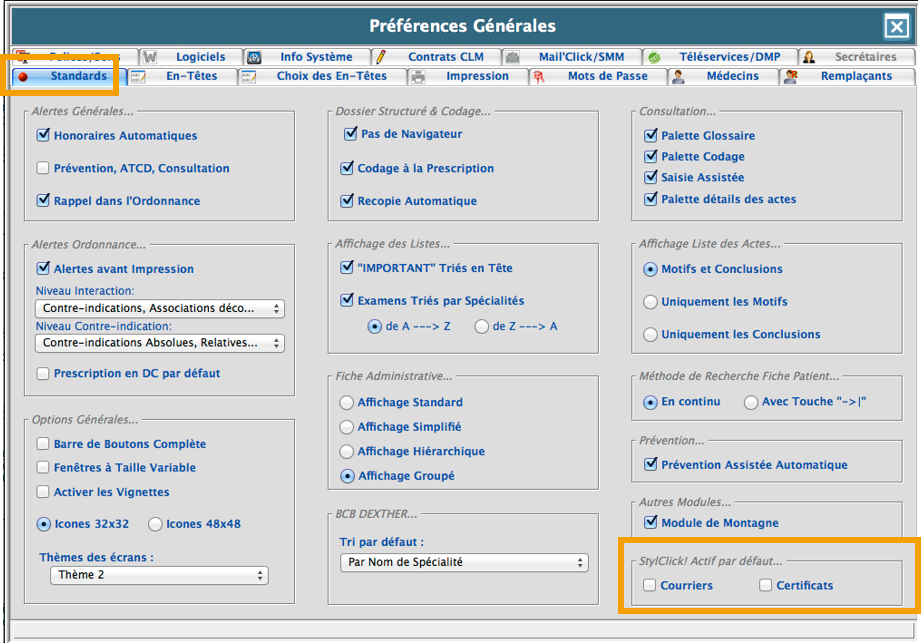Open the Remplaçants tab

click(855, 76)
